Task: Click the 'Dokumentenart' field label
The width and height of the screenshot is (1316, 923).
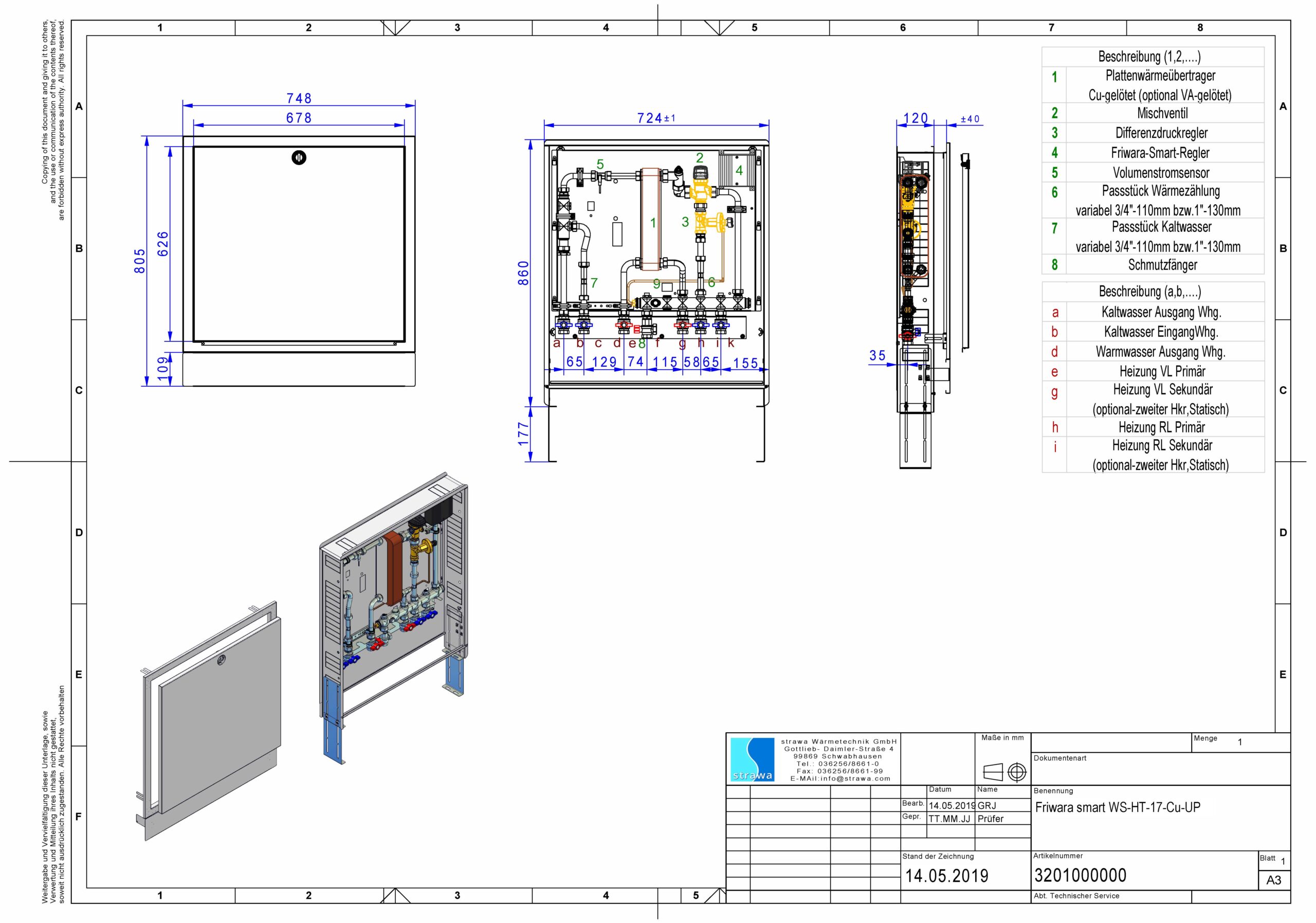Action: click(1060, 758)
